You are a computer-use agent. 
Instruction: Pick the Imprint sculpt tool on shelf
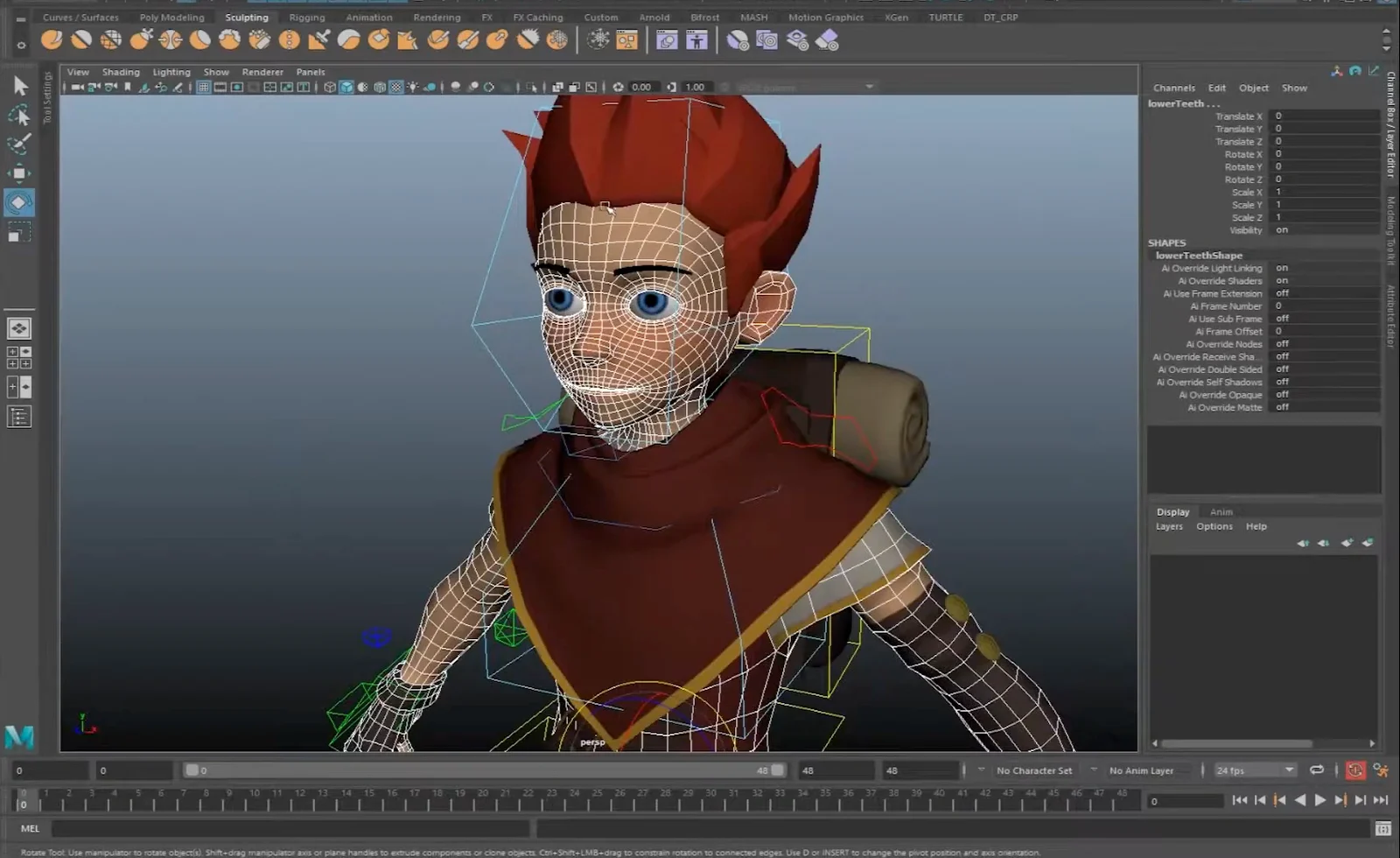319,39
